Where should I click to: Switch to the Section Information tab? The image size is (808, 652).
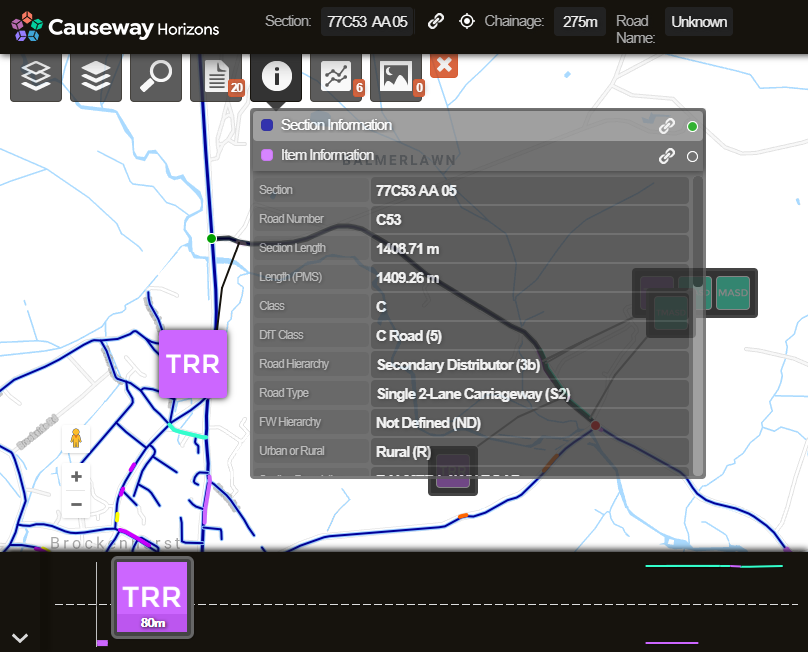pos(336,125)
